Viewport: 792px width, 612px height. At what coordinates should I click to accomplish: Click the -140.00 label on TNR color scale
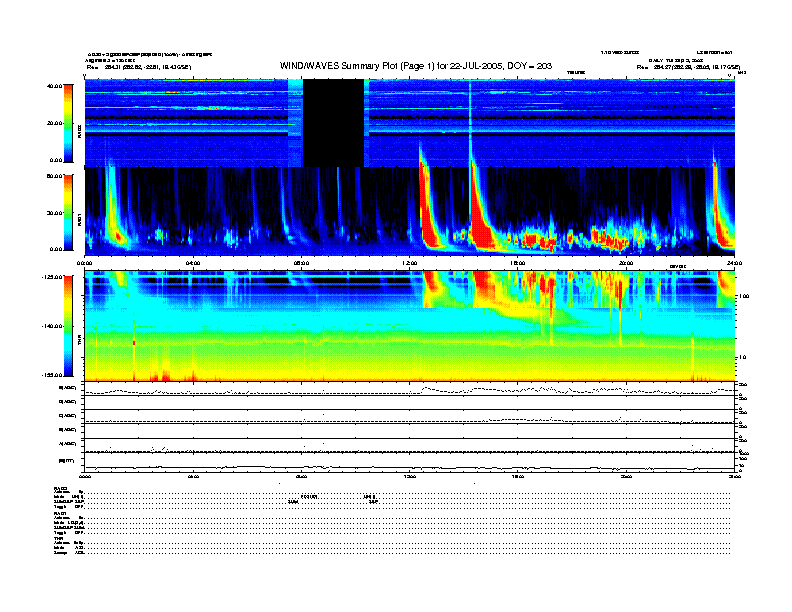coord(52,326)
